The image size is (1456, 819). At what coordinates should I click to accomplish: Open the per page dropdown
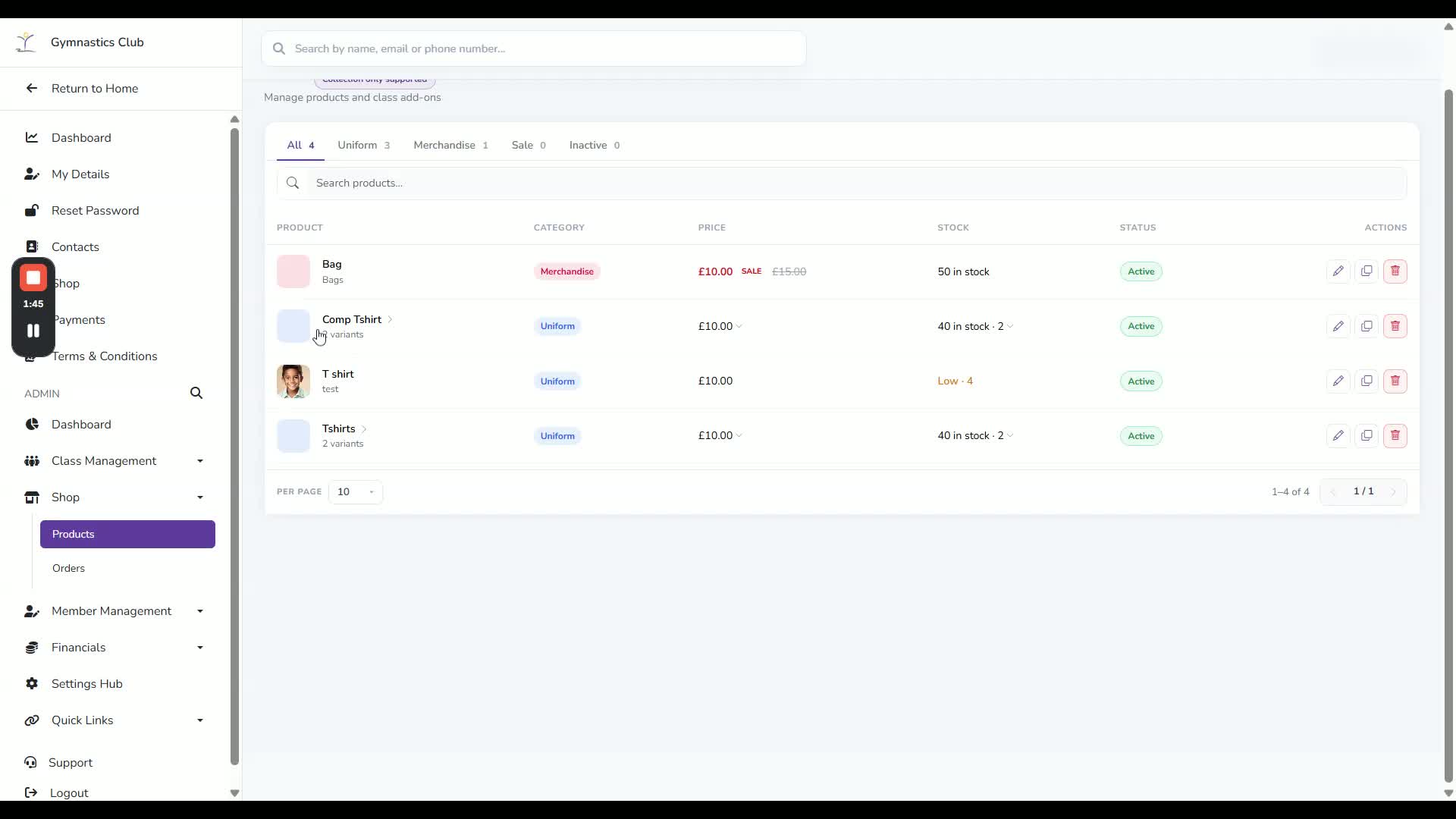356,491
